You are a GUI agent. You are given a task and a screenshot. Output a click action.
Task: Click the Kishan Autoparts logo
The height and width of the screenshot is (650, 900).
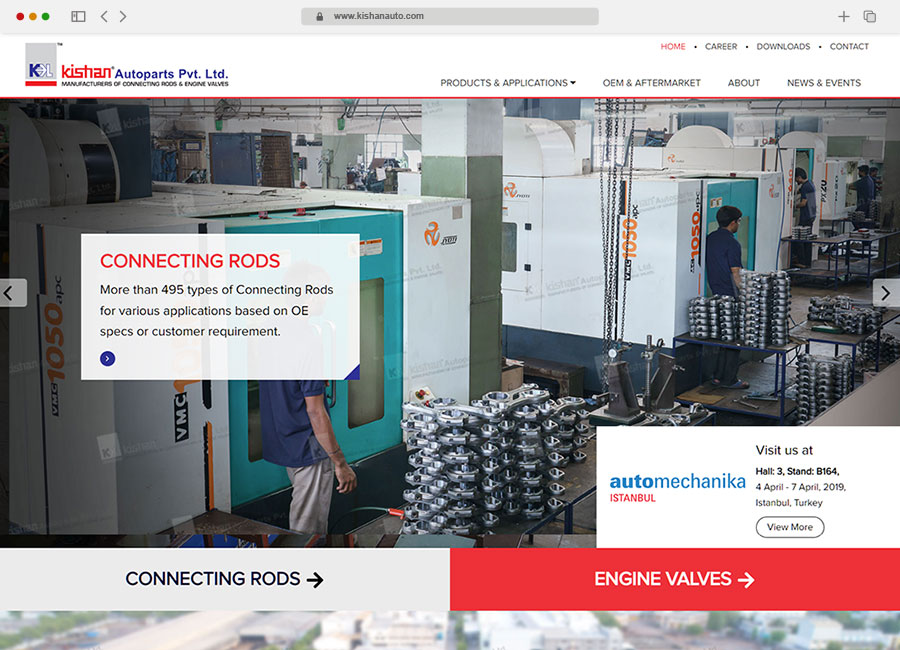pos(127,67)
